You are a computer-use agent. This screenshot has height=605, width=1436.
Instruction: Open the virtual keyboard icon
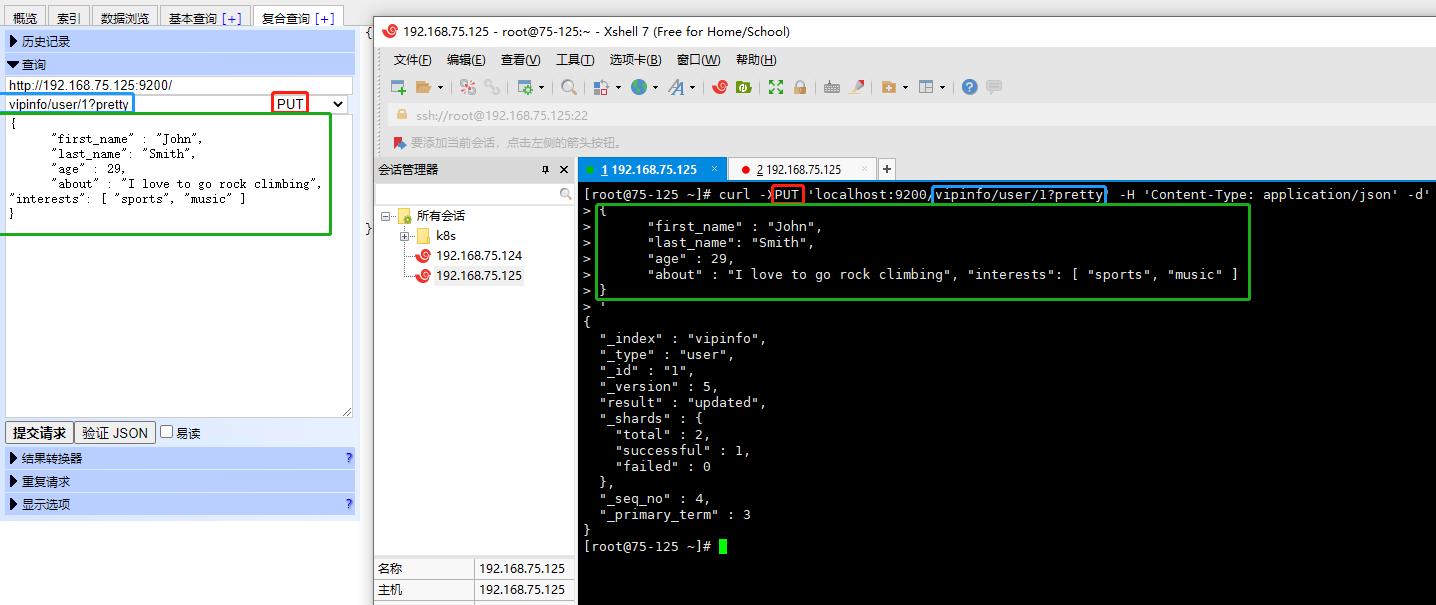(831, 87)
